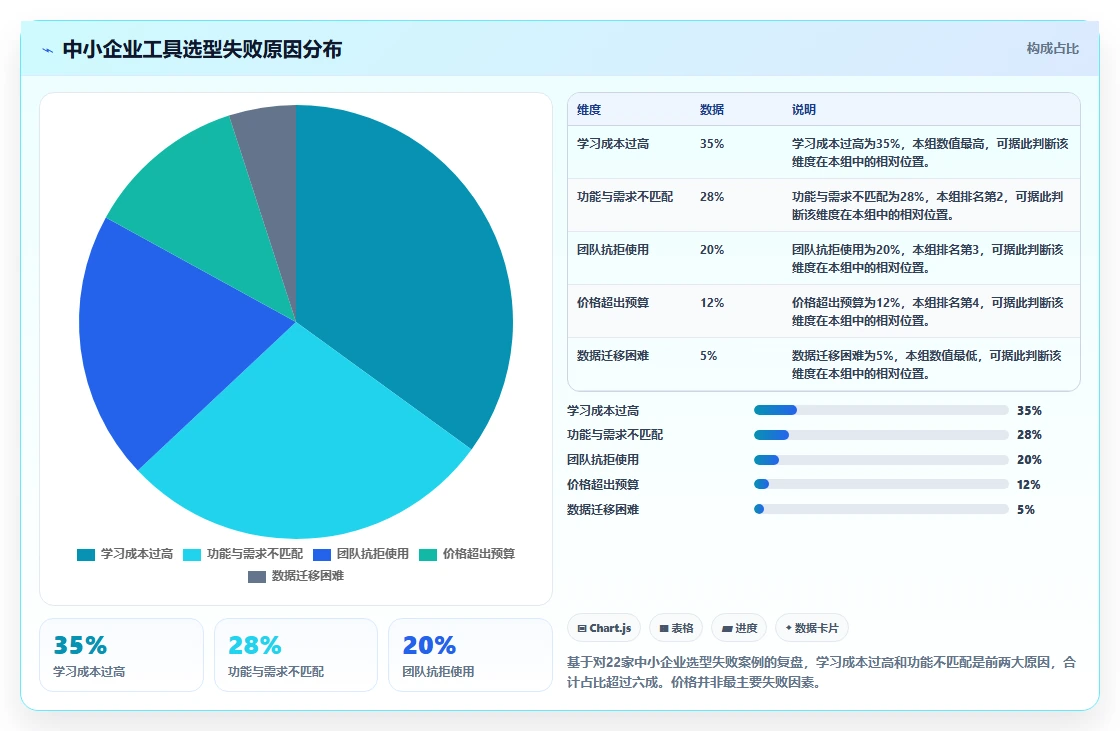
Task: Click the 35% value in table
Action: point(712,144)
